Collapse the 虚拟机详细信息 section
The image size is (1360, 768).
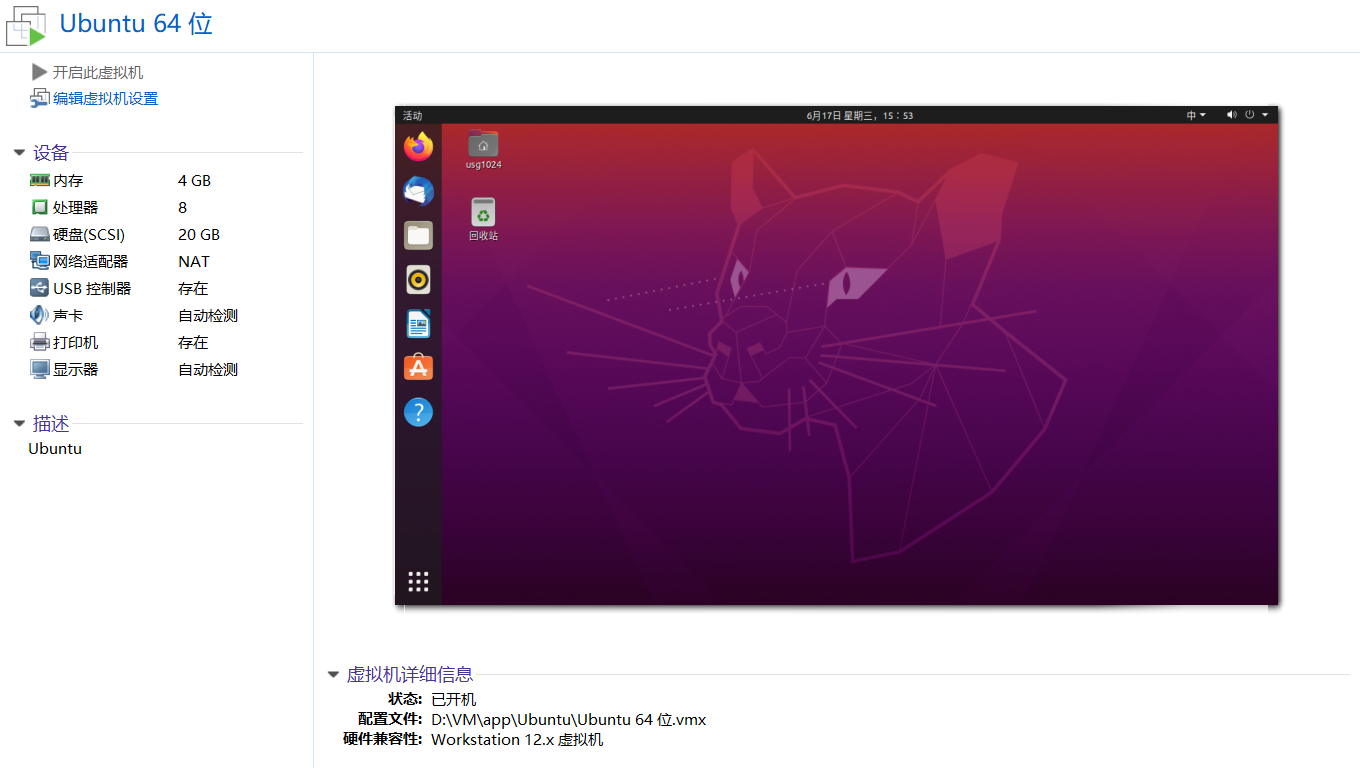coord(333,675)
